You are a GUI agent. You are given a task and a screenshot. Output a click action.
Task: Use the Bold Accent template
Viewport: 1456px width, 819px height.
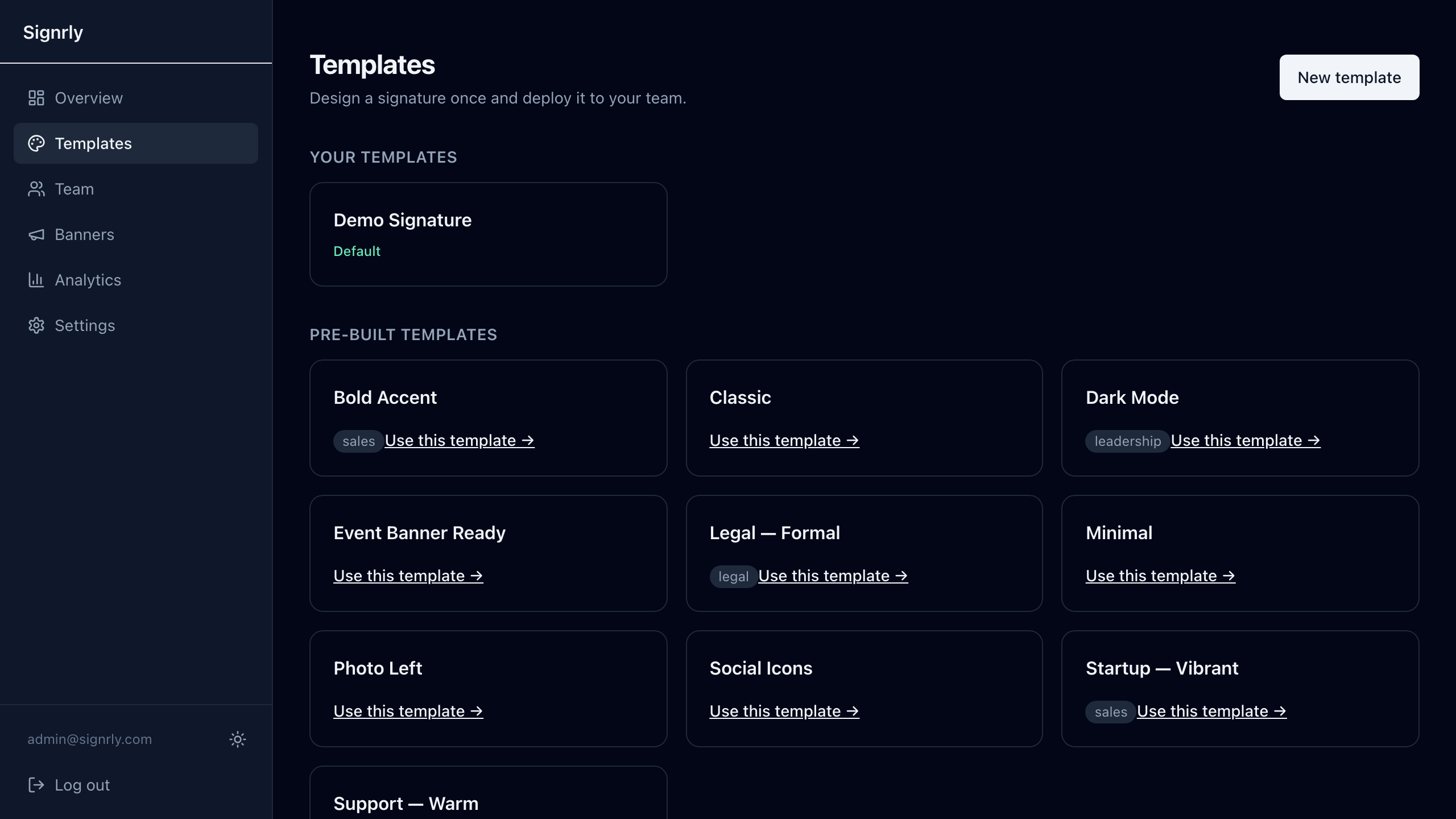(x=460, y=441)
